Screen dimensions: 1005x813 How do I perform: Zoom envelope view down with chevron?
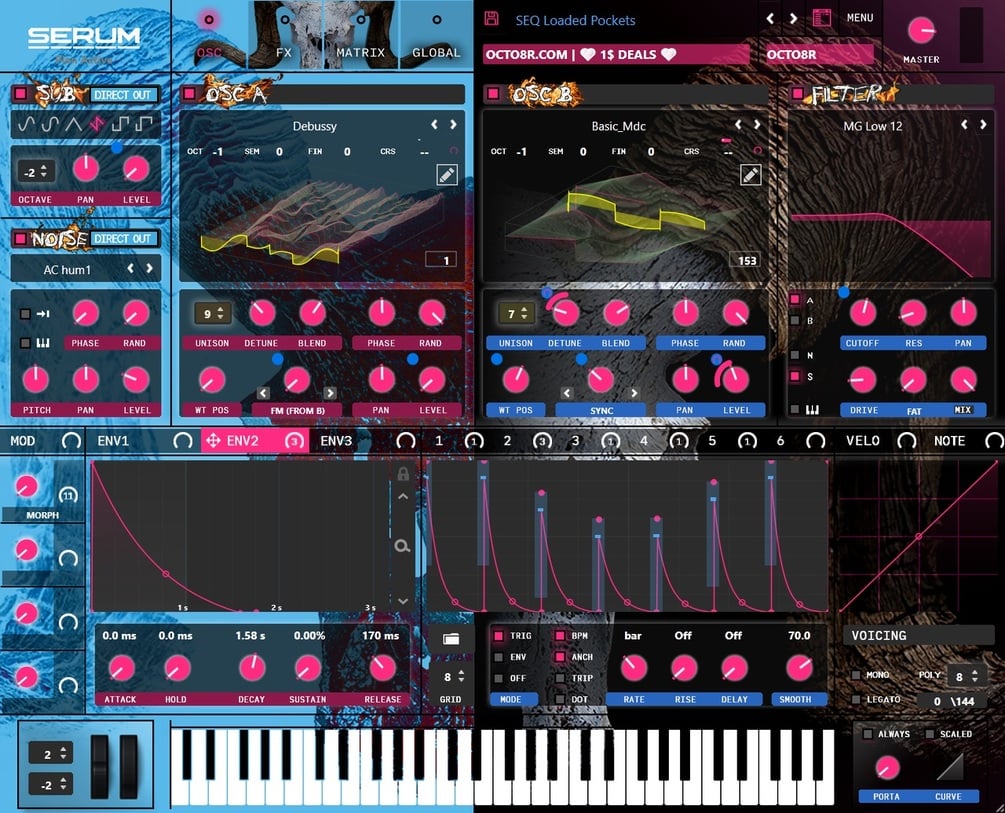click(403, 601)
